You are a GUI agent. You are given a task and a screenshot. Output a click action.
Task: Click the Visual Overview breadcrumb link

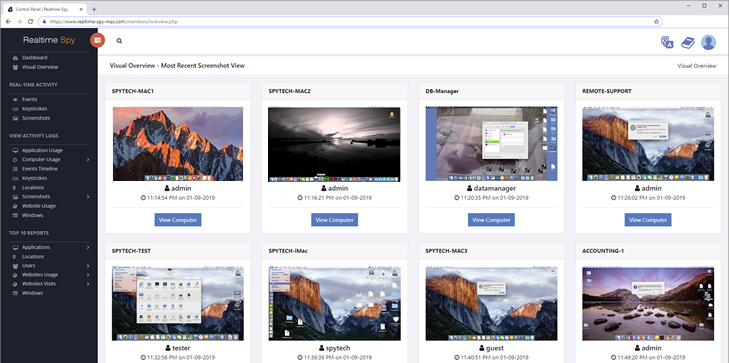pos(696,66)
